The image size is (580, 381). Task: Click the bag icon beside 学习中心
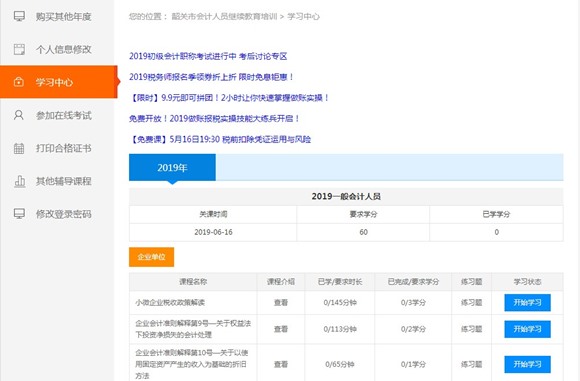pyautogui.click(x=18, y=82)
